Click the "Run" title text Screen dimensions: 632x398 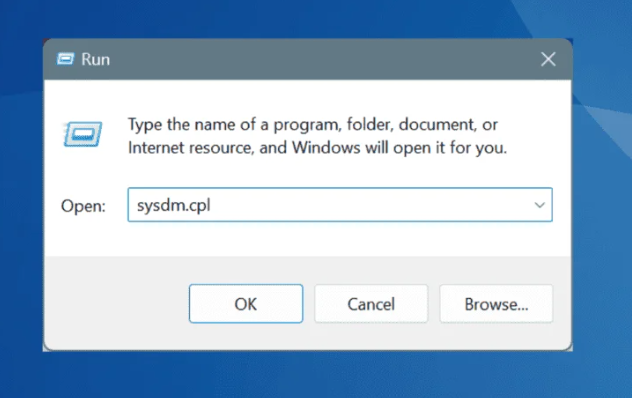coord(96,60)
